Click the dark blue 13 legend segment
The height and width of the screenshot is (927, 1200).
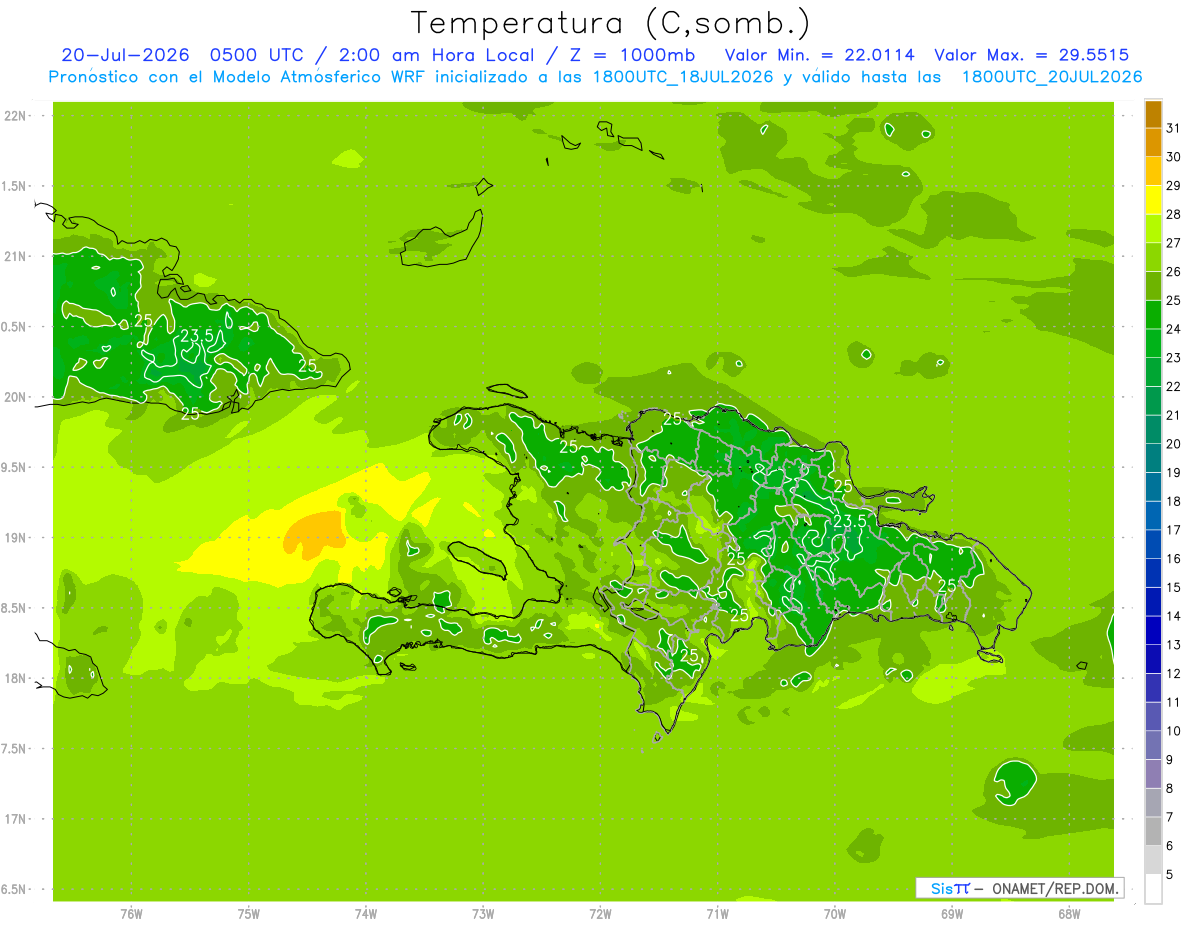1153,631
